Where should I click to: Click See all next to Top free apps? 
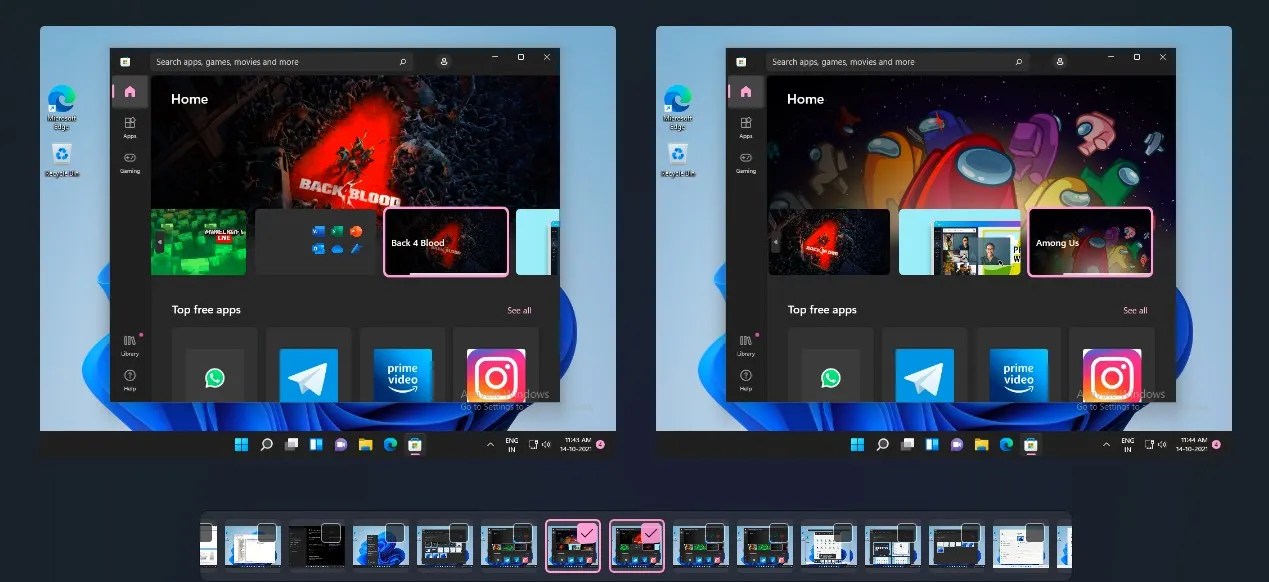pyautogui.click(x=520, y=310)
